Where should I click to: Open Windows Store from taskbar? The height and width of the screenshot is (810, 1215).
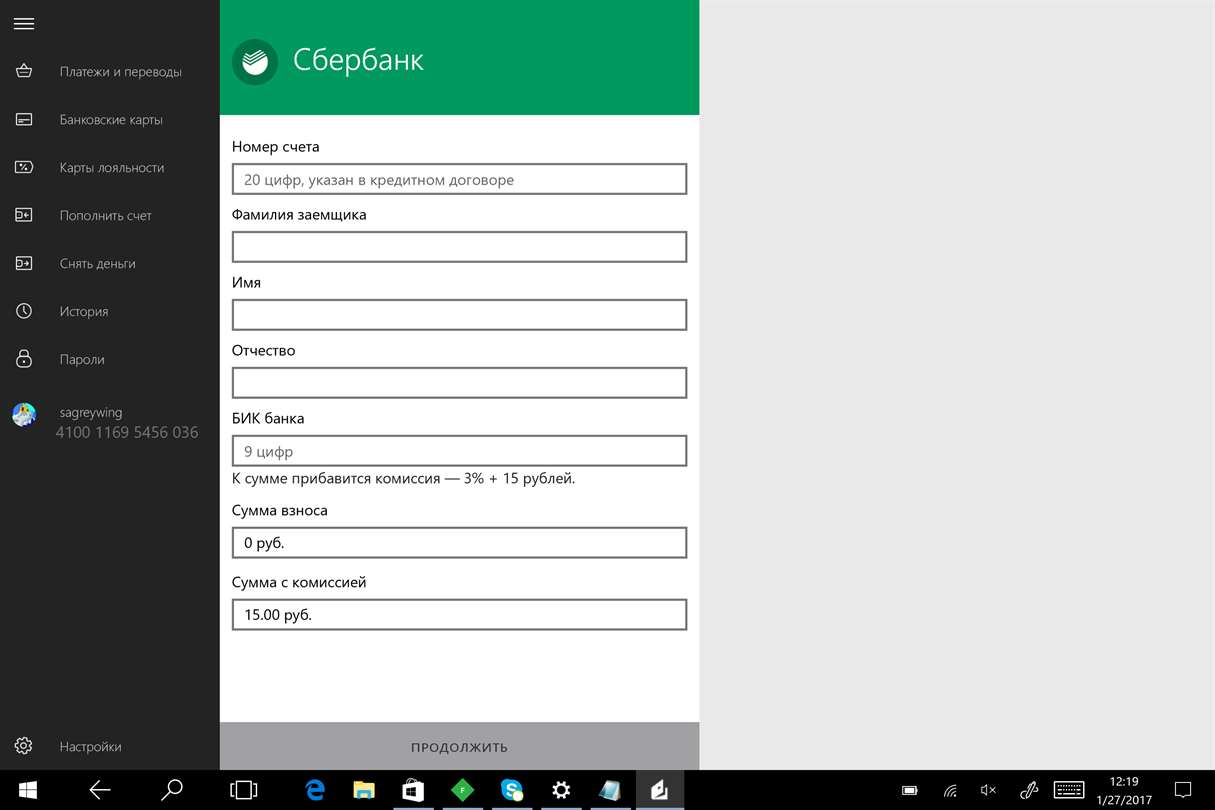coord(413,791)
